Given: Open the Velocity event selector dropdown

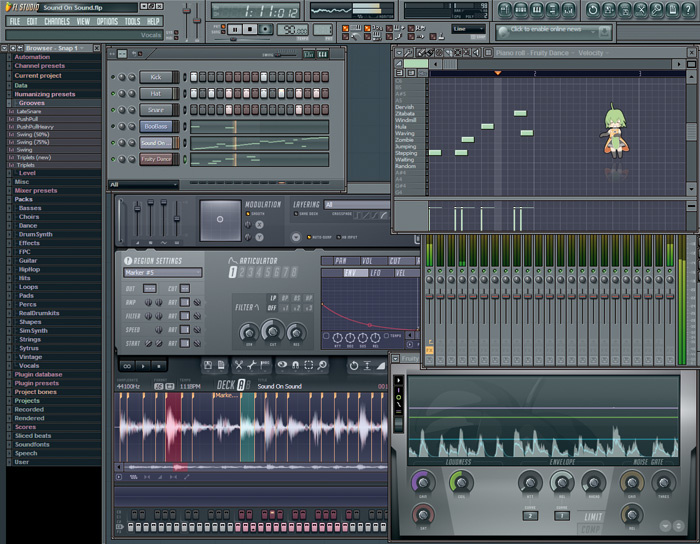Looking at the screenshot, I should (x=593, y=53).
